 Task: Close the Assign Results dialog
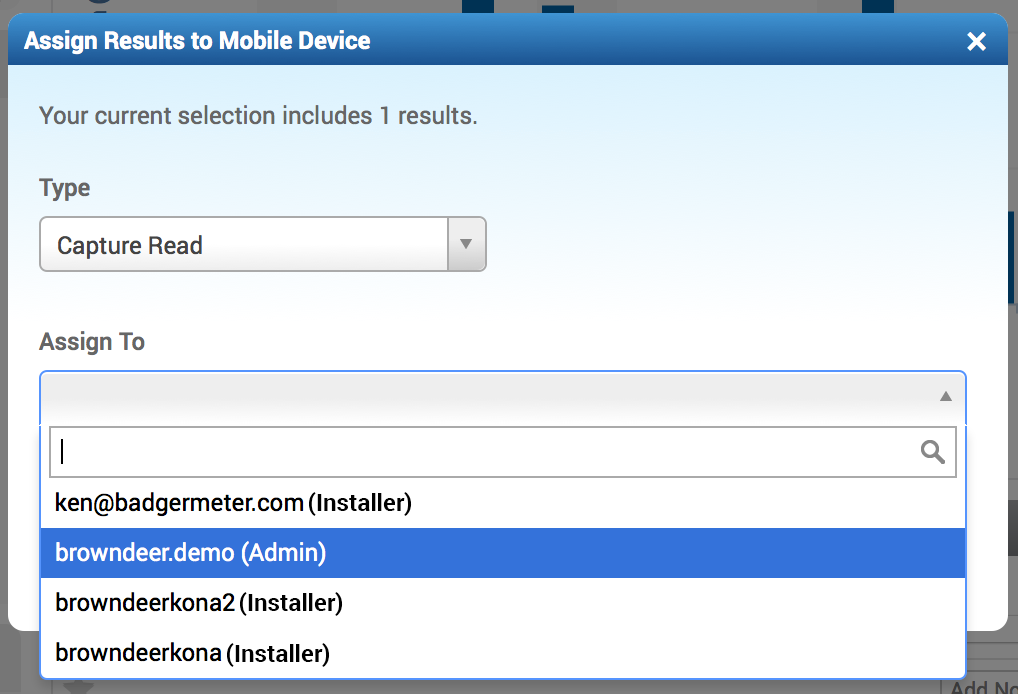[x=976, y=41]
